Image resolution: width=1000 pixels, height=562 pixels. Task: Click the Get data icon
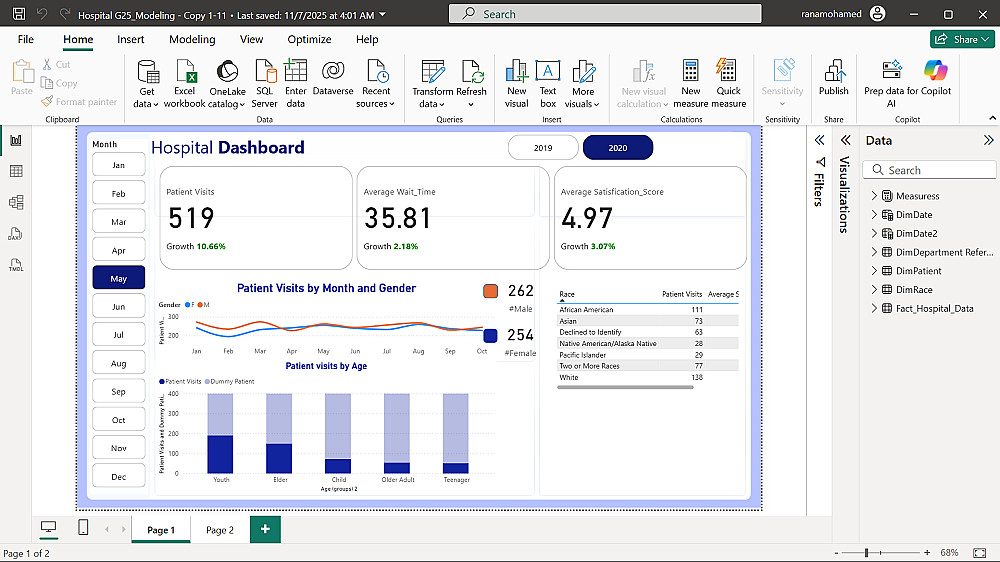pos(147,72)
